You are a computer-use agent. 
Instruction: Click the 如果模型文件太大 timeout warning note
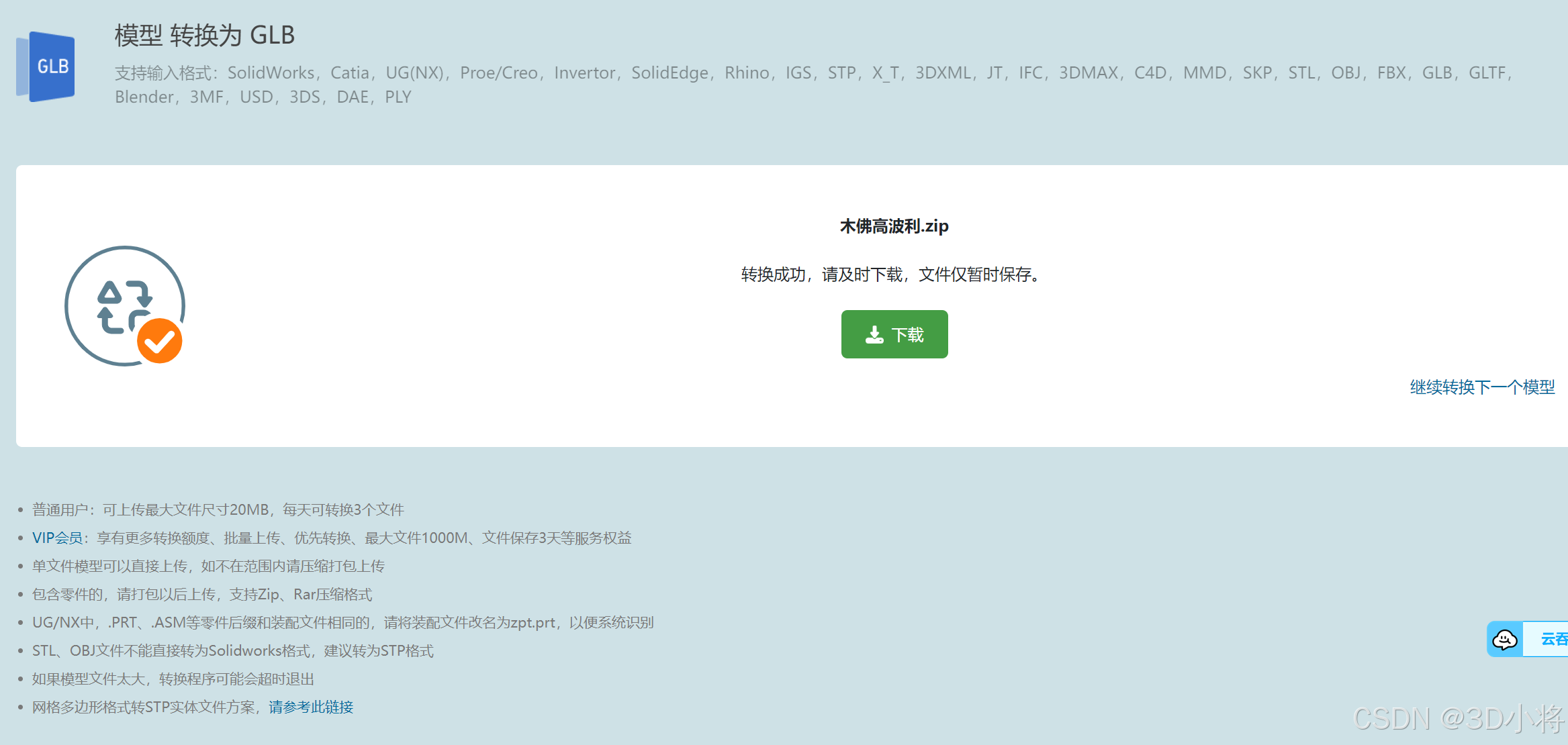(x=173, y=679)
